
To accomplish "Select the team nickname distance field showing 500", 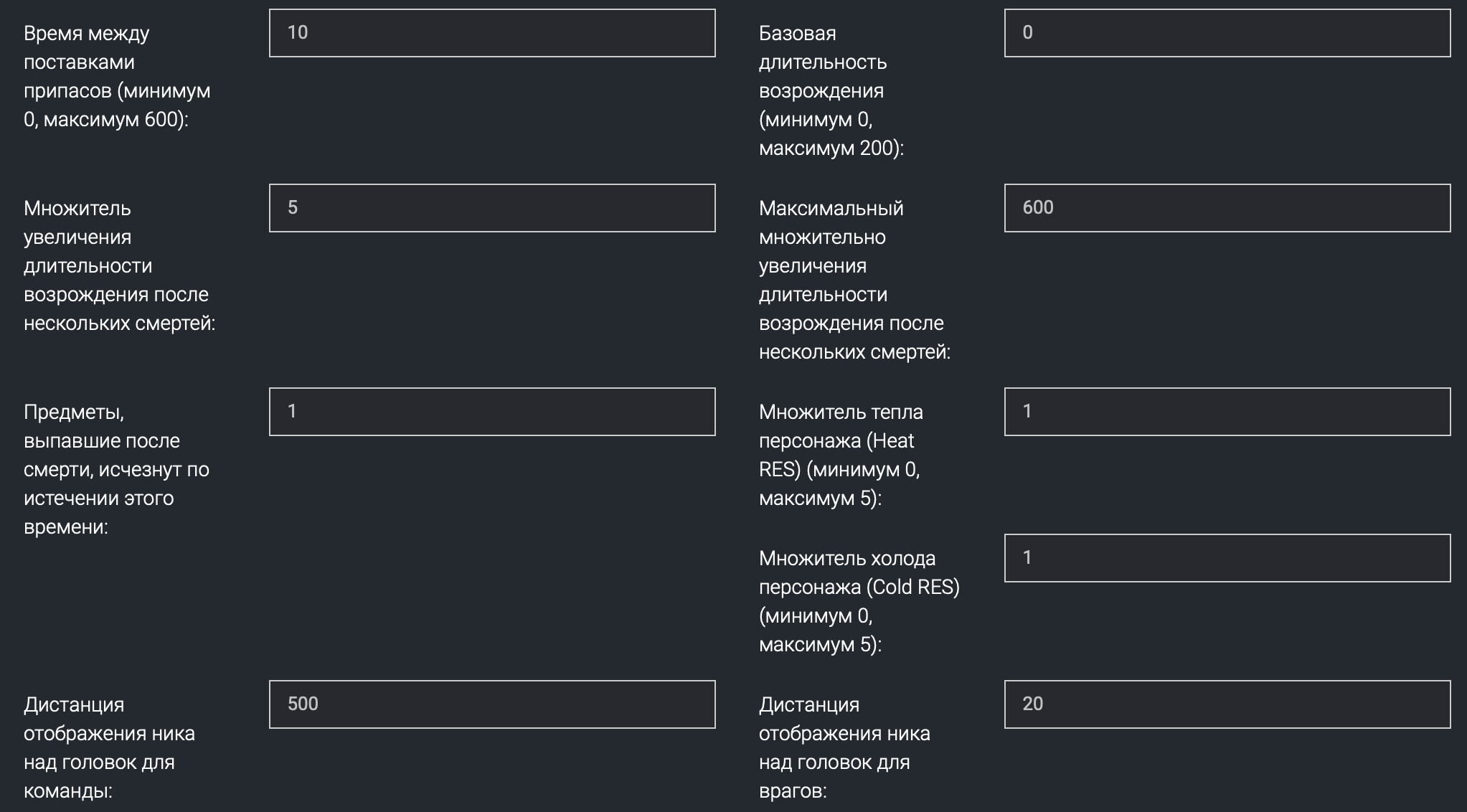I will (x=491, y=704).
